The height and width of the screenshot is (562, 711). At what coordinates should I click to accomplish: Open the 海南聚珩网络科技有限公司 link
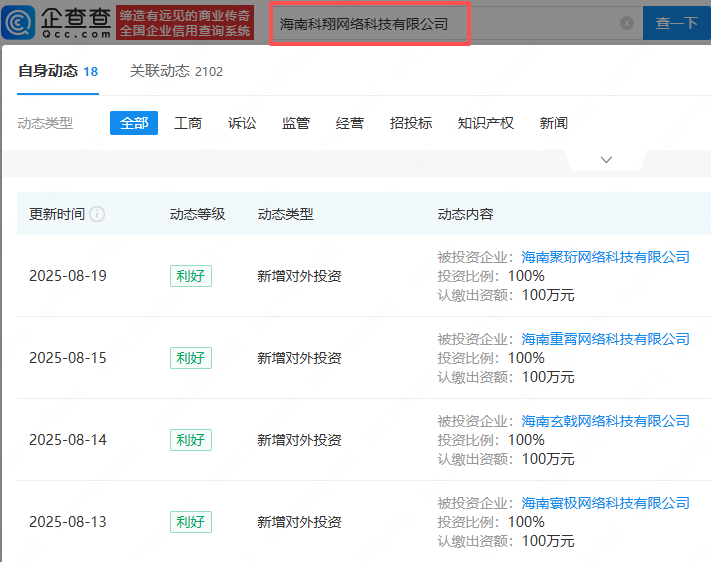[x=605, y=257]
